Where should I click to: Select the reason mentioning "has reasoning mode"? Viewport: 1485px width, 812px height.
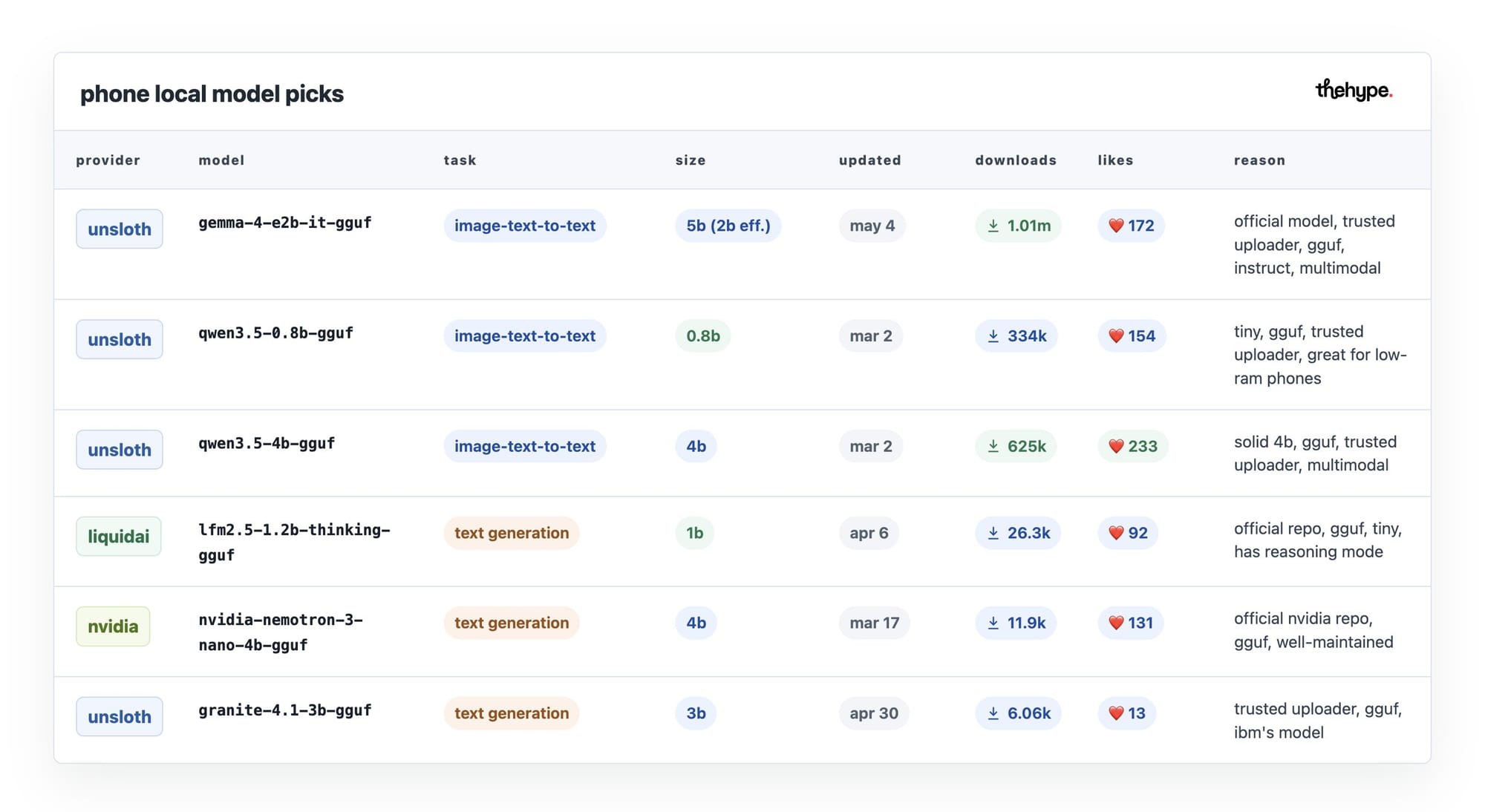(1318, 540)
